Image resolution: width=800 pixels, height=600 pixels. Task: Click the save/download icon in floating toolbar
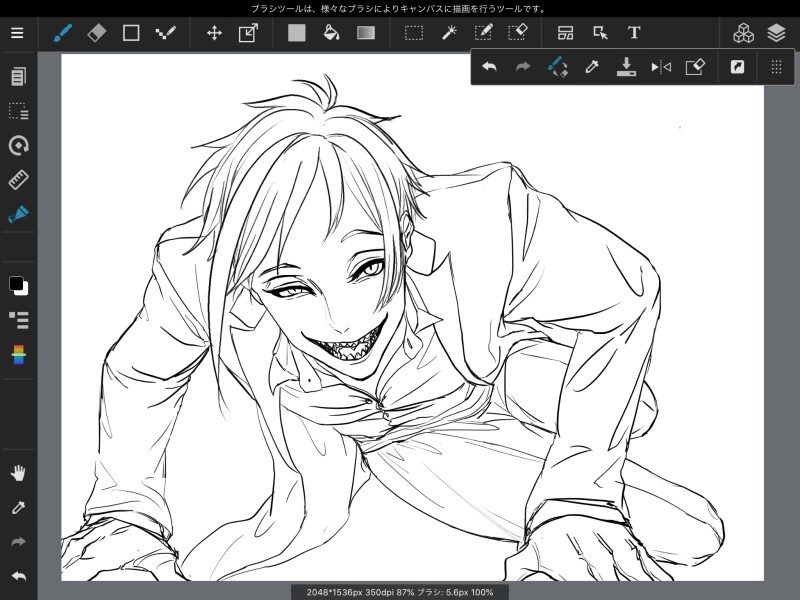[x=626, y=67]
